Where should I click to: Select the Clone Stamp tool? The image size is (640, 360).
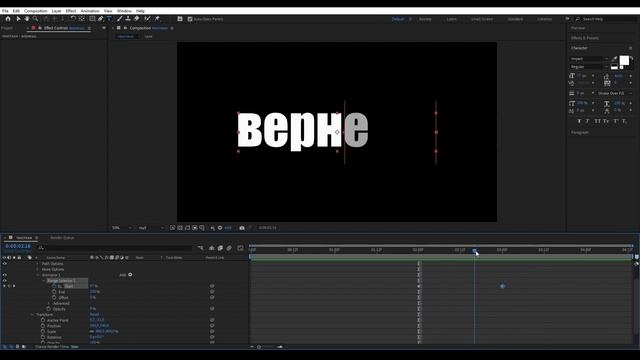128,19
